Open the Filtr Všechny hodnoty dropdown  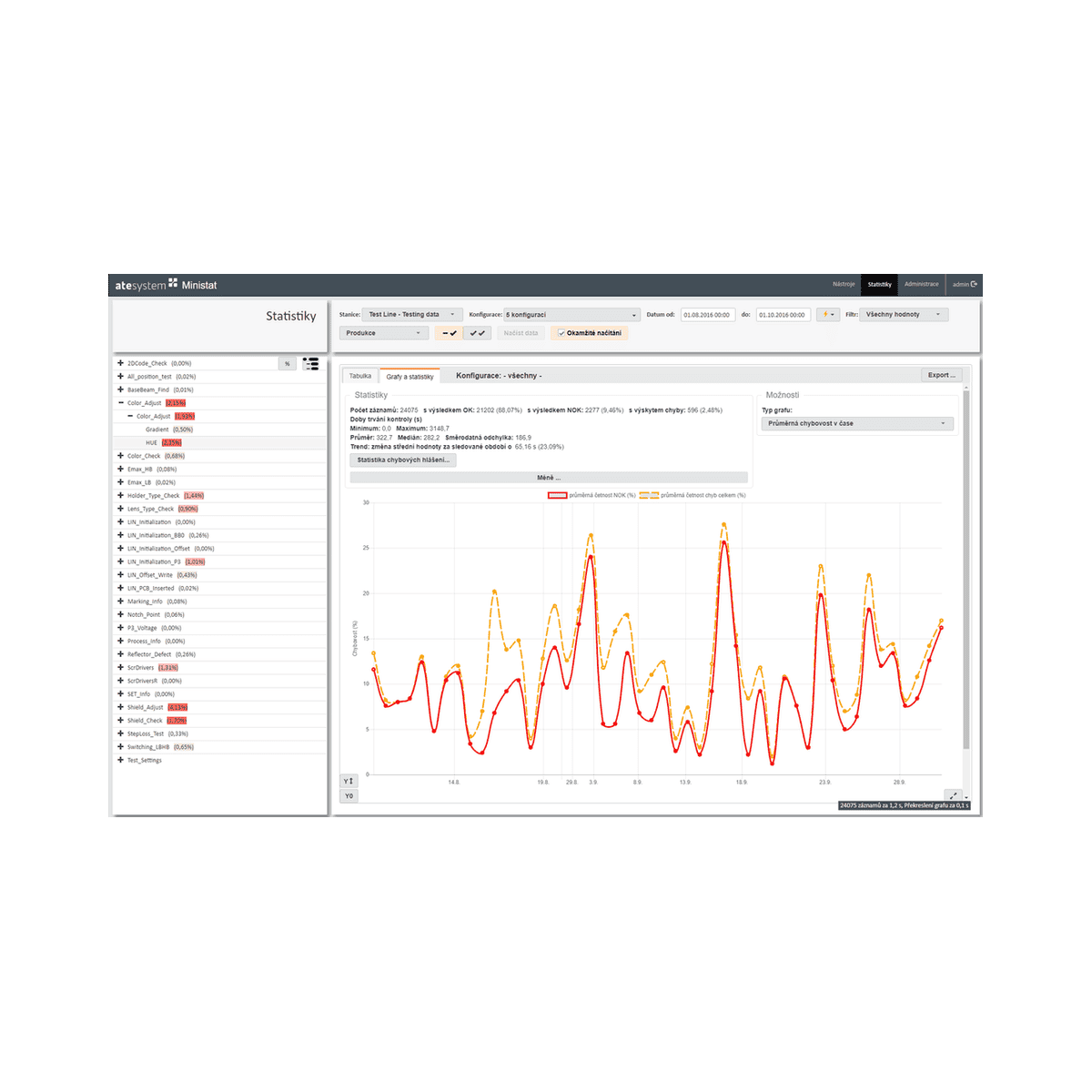click(905, 315)
